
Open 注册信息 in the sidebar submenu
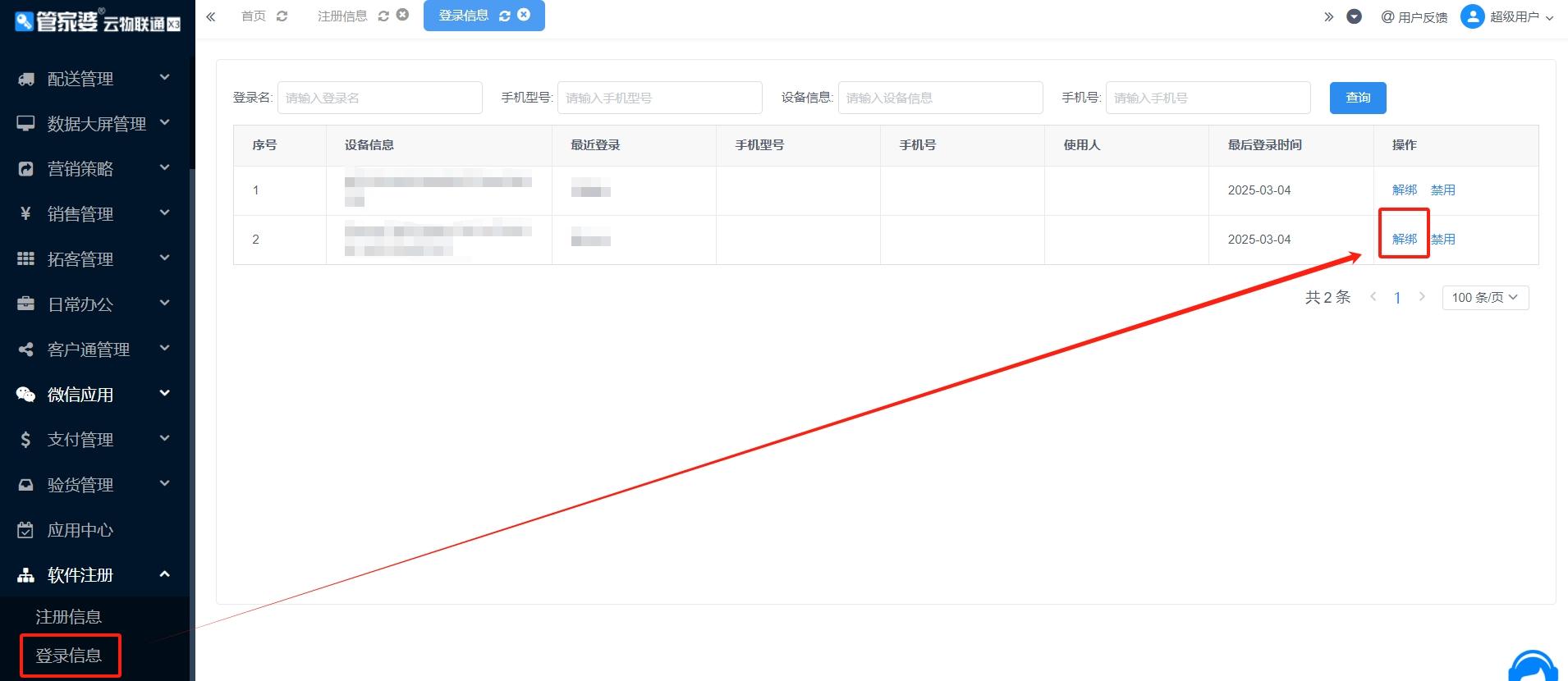point(69,616)
